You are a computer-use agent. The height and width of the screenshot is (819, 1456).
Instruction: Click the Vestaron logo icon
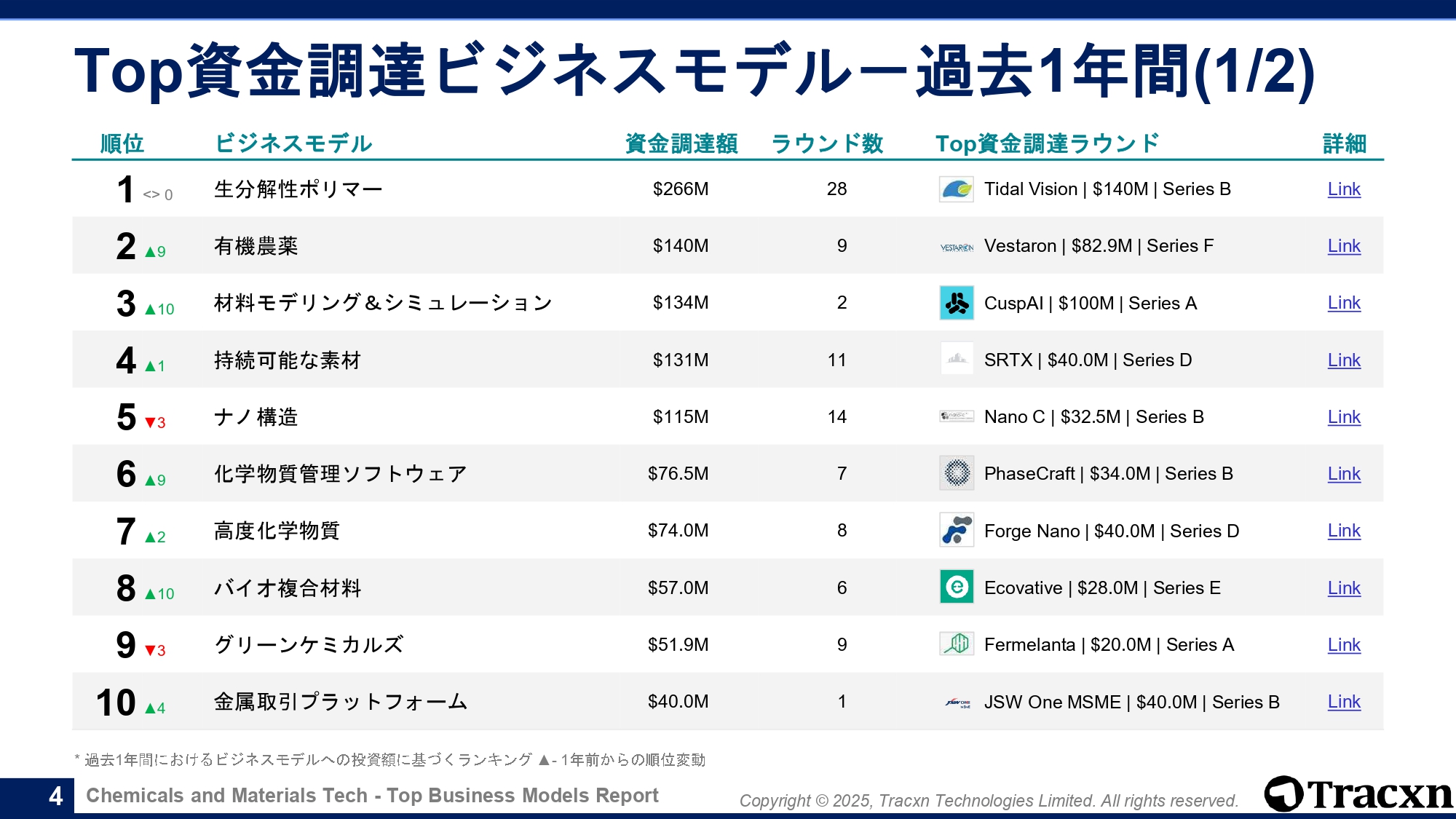point(957,248)
